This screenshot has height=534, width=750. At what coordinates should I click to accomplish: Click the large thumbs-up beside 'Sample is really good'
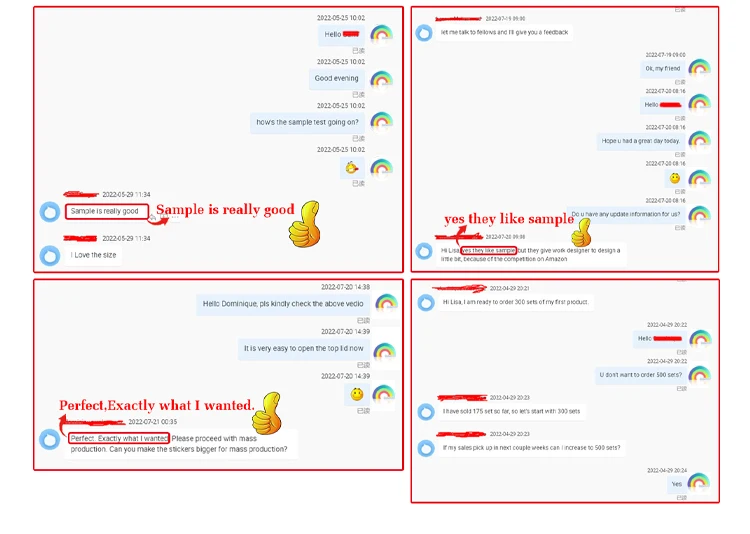pyautogui.click(x=305, y=224)
